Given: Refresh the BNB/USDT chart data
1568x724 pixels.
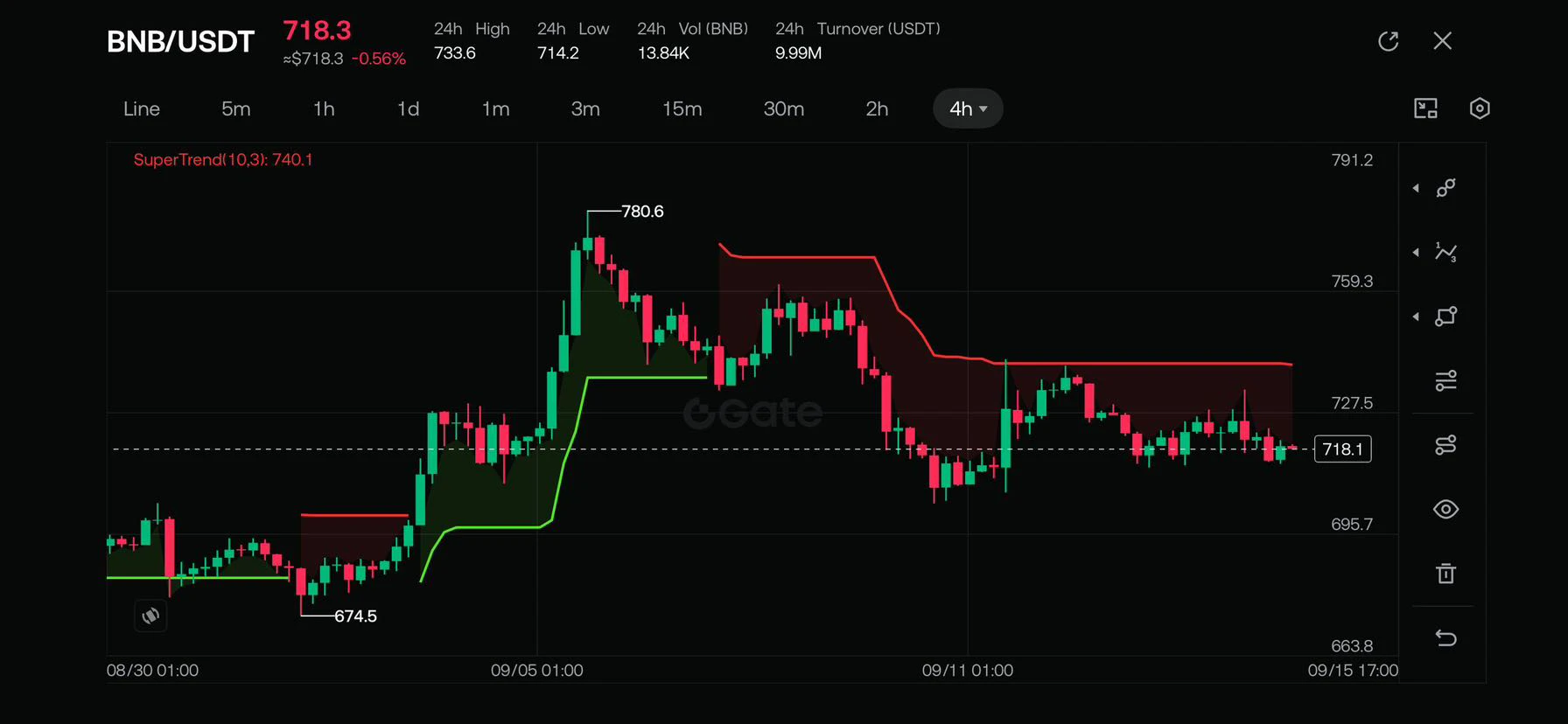Looking at the screenshot, I should pyautogui.click(x=1388, y=41).
